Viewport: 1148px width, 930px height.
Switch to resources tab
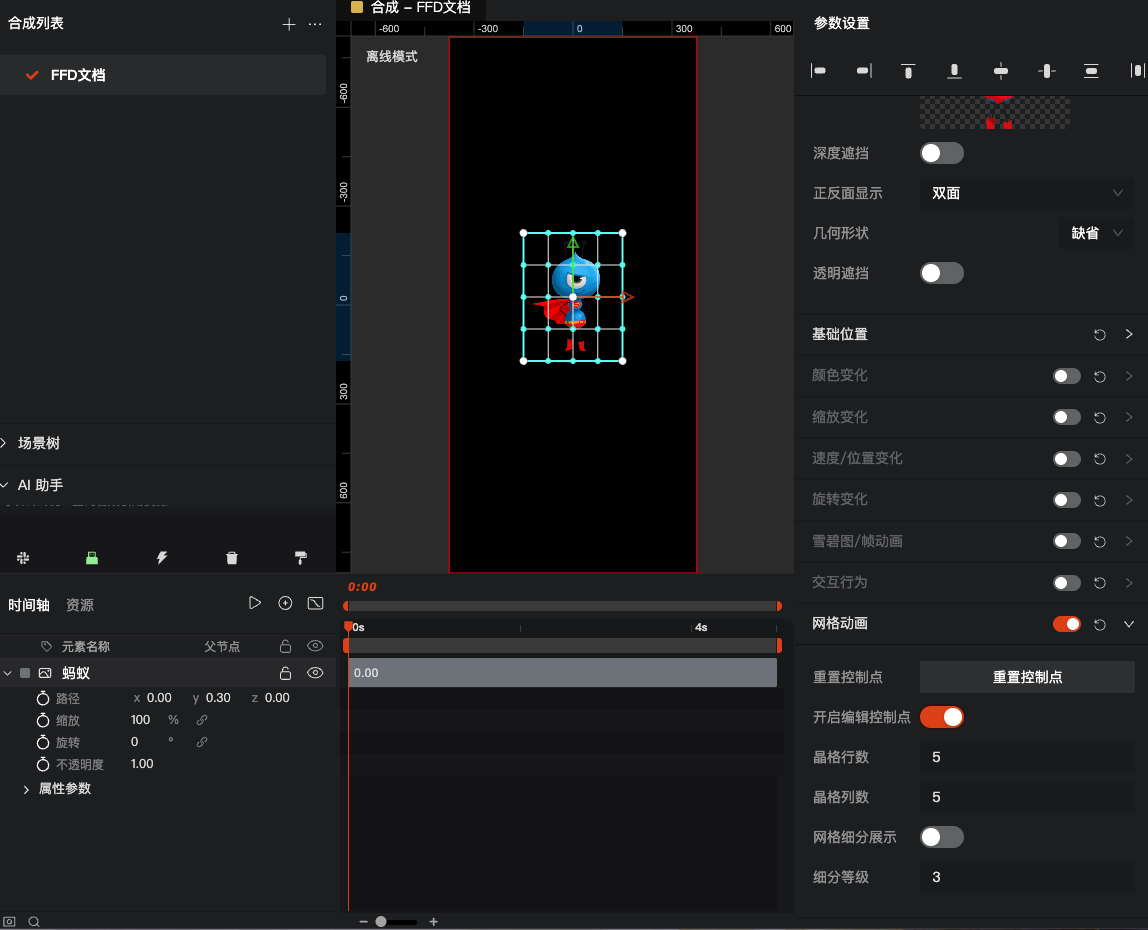[x=80, y=605]
